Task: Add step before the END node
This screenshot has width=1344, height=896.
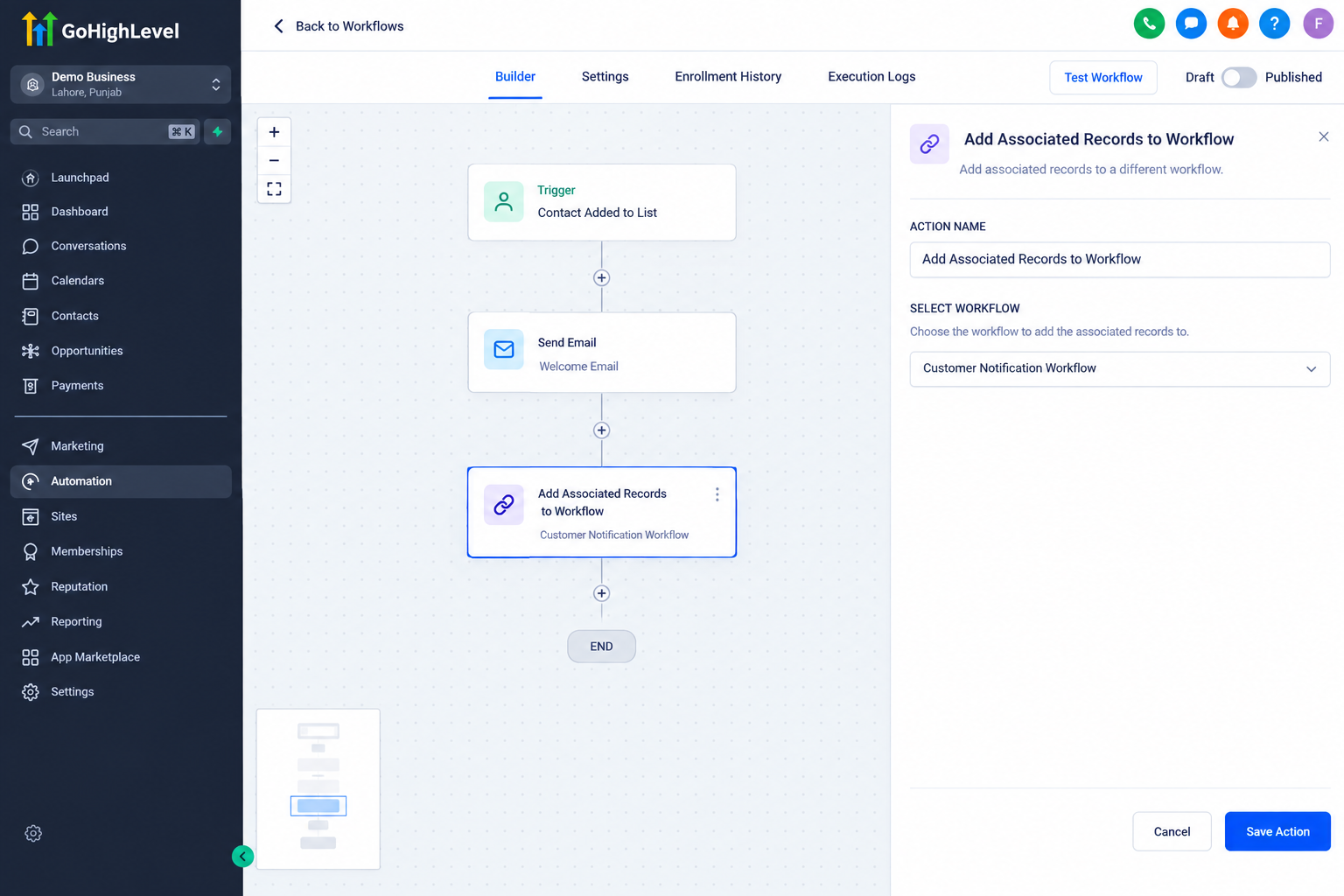Action: (601, 593)
